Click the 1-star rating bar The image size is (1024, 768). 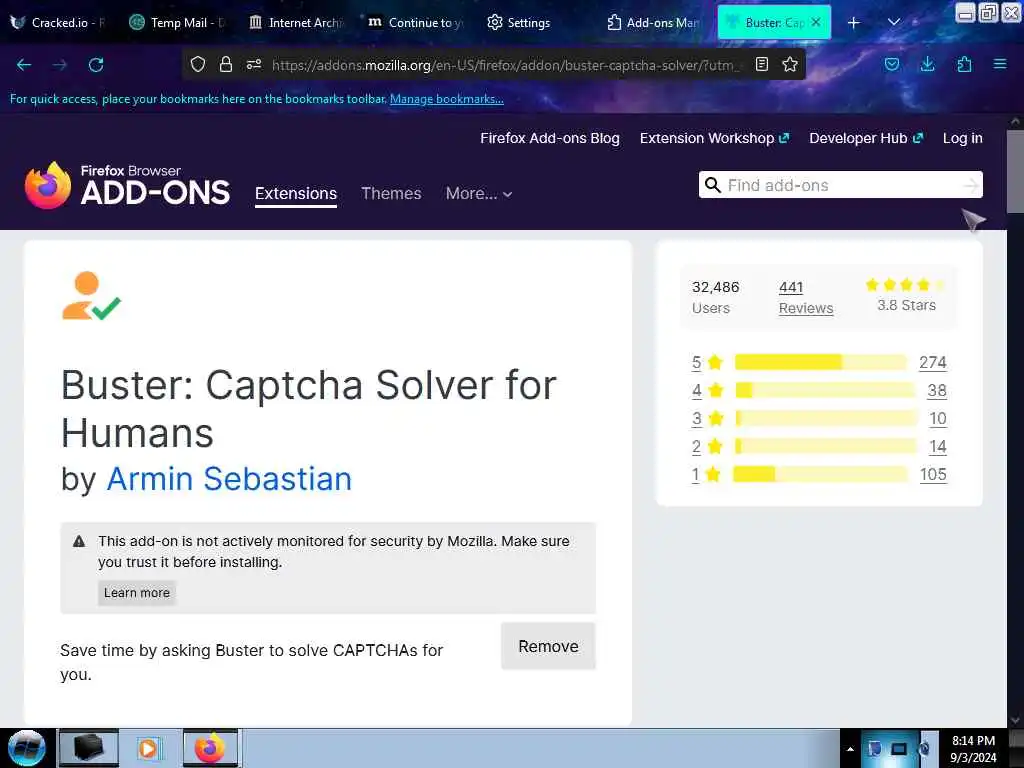(820, 474)
